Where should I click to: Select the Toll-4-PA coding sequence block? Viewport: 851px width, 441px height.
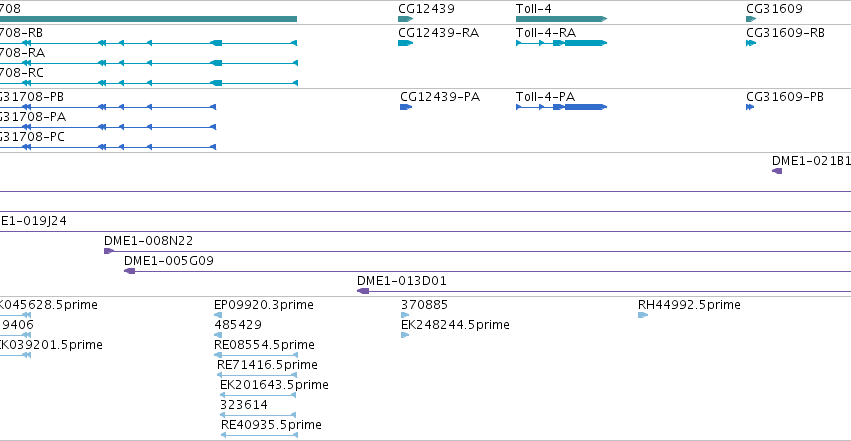click(585, 107)
